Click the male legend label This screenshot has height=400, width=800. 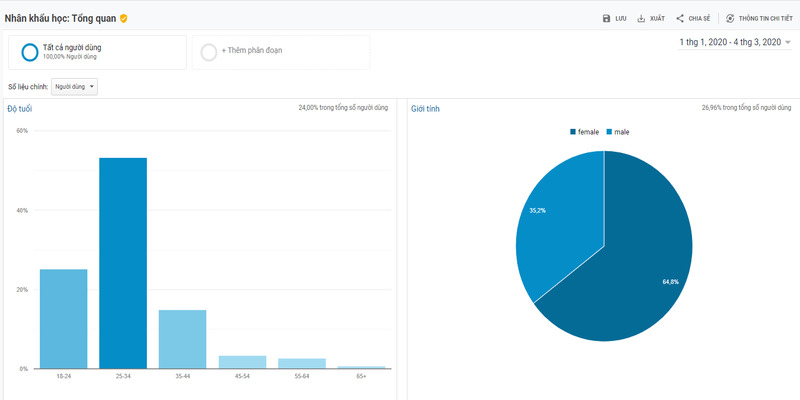[621, 132]
